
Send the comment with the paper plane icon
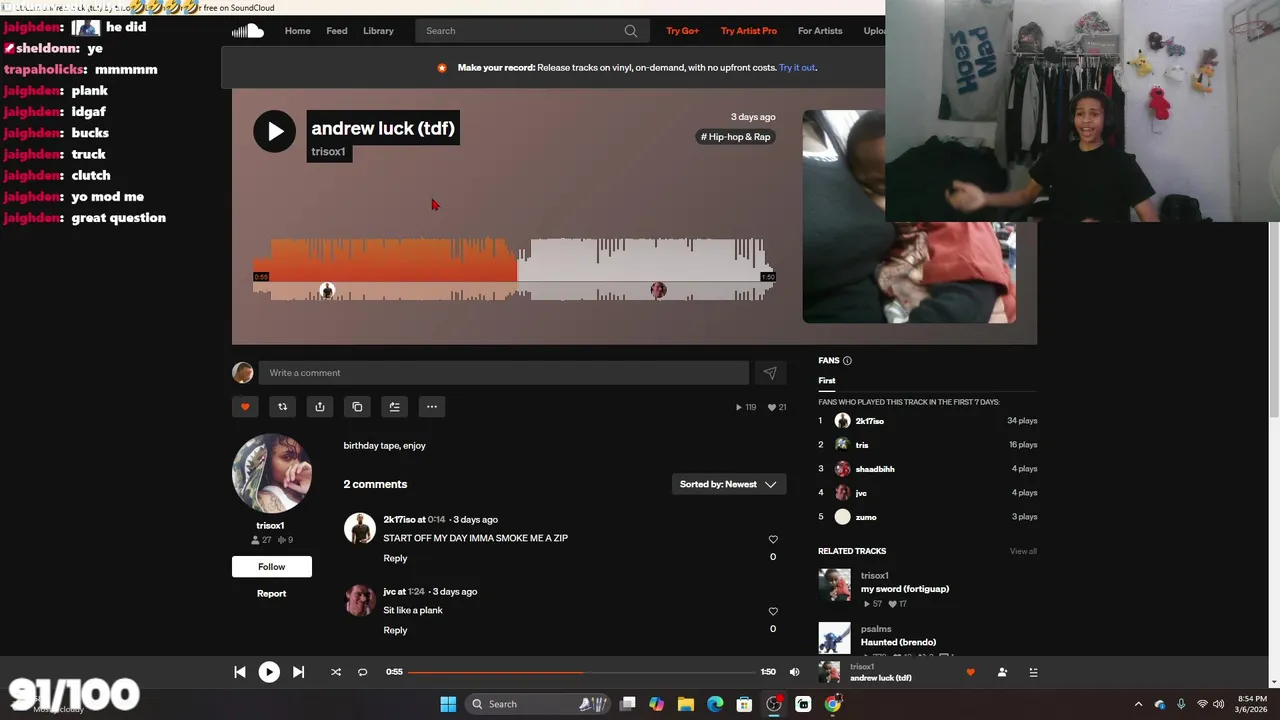coord(770,373)
